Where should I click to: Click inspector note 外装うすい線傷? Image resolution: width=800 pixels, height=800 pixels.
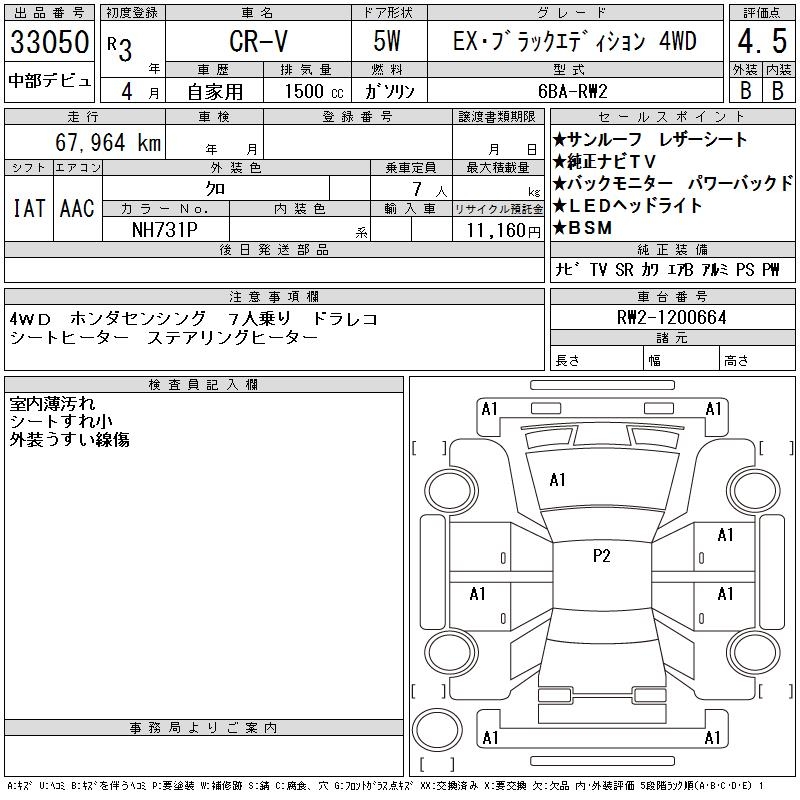pyautogui.click(x=69, y=439)
